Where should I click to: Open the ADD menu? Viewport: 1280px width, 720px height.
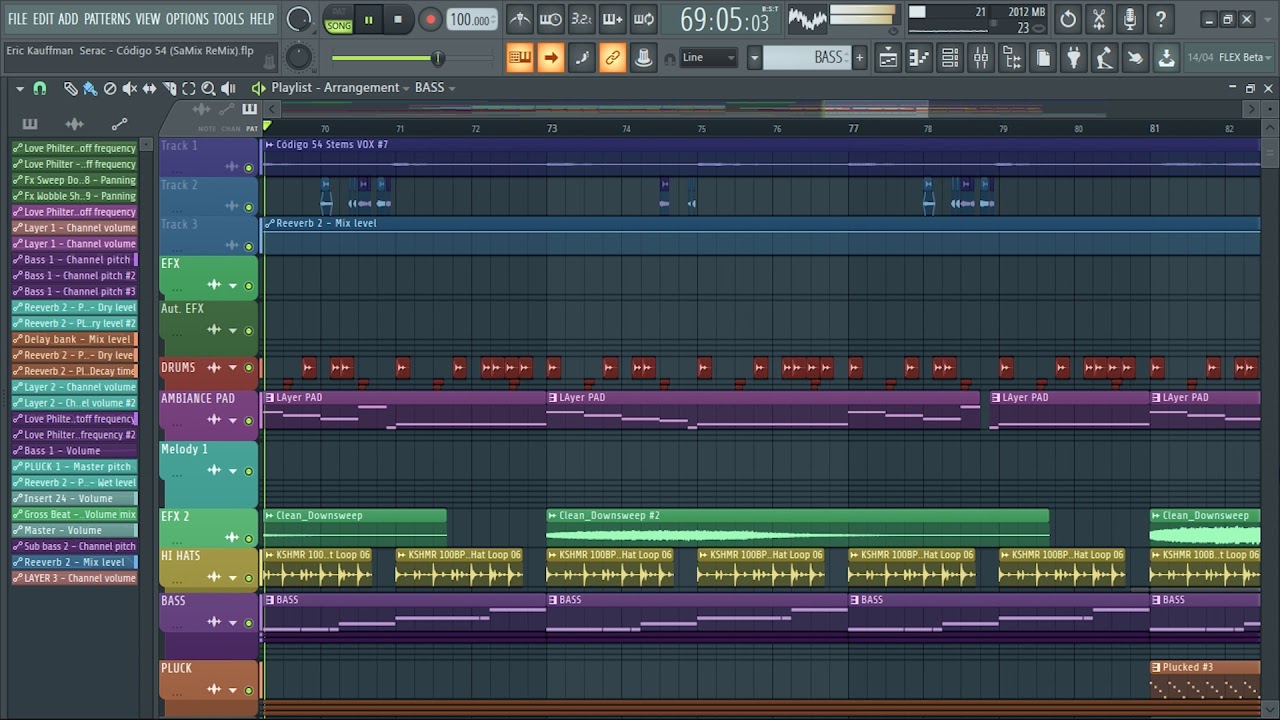(68, 19)
